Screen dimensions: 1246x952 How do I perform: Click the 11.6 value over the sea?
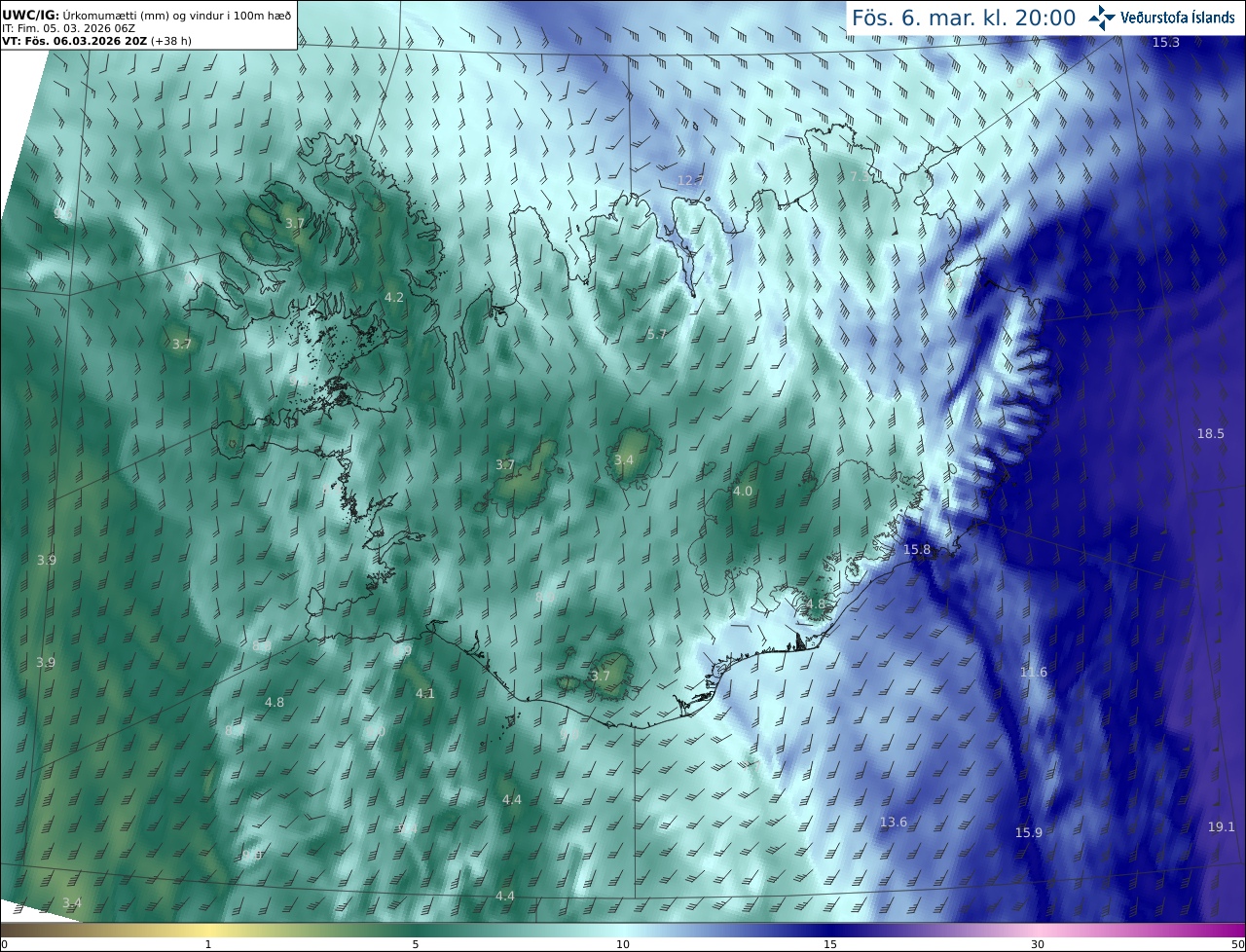(1034, 673)
